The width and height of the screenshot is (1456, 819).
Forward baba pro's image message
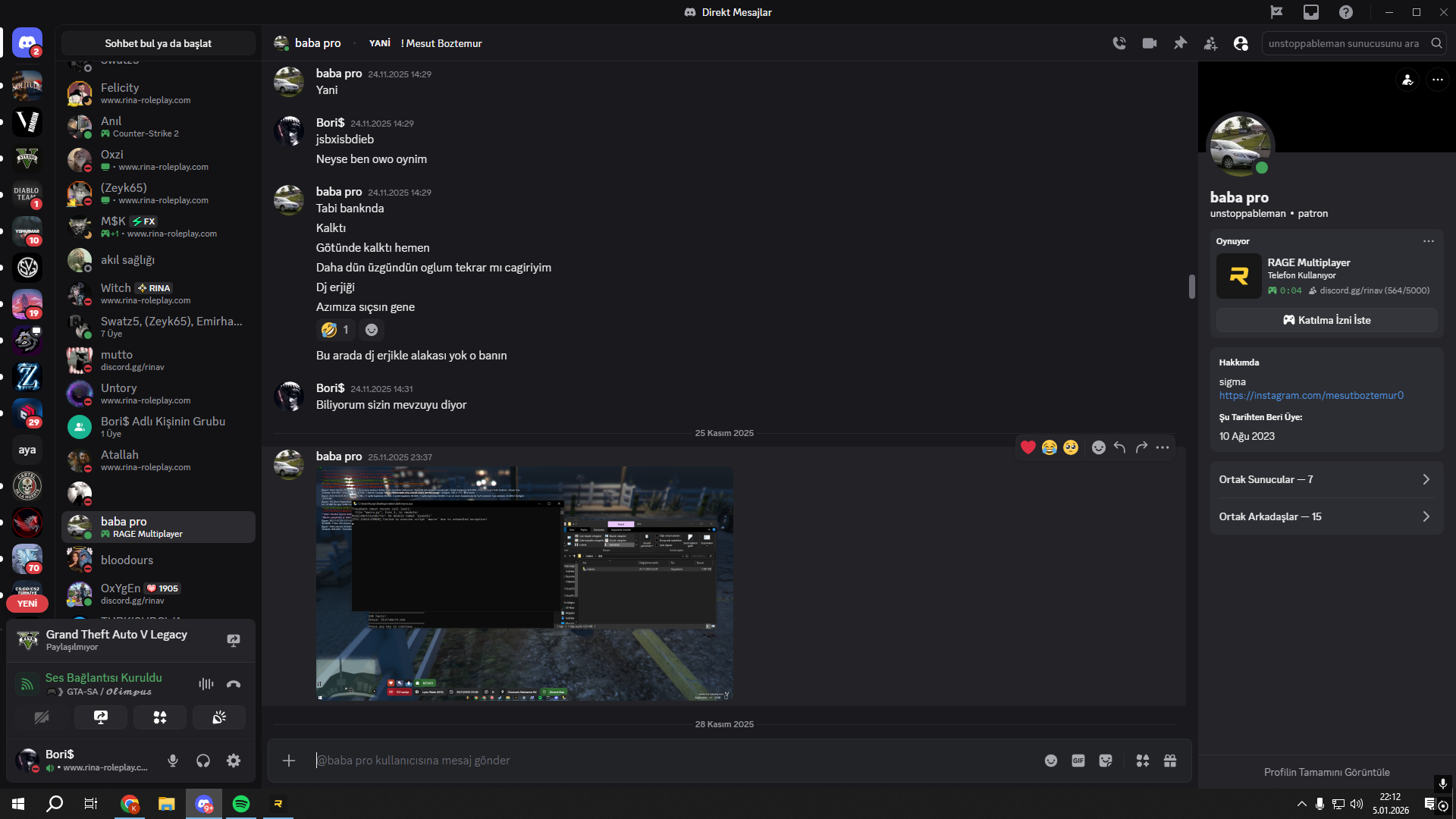[x=1141, y=447]
